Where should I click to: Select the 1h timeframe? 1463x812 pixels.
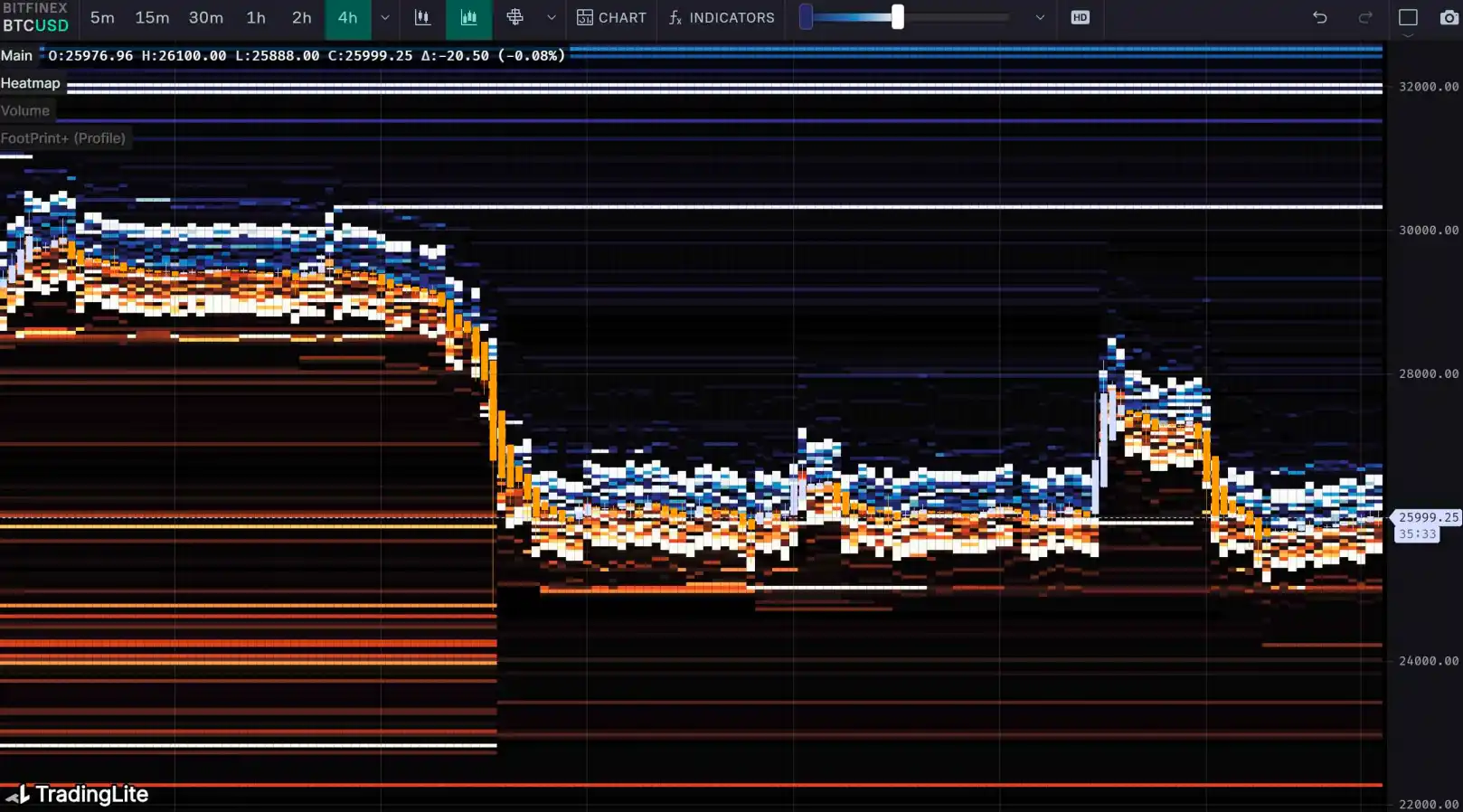pyautogui.click(x=256, y=18)
